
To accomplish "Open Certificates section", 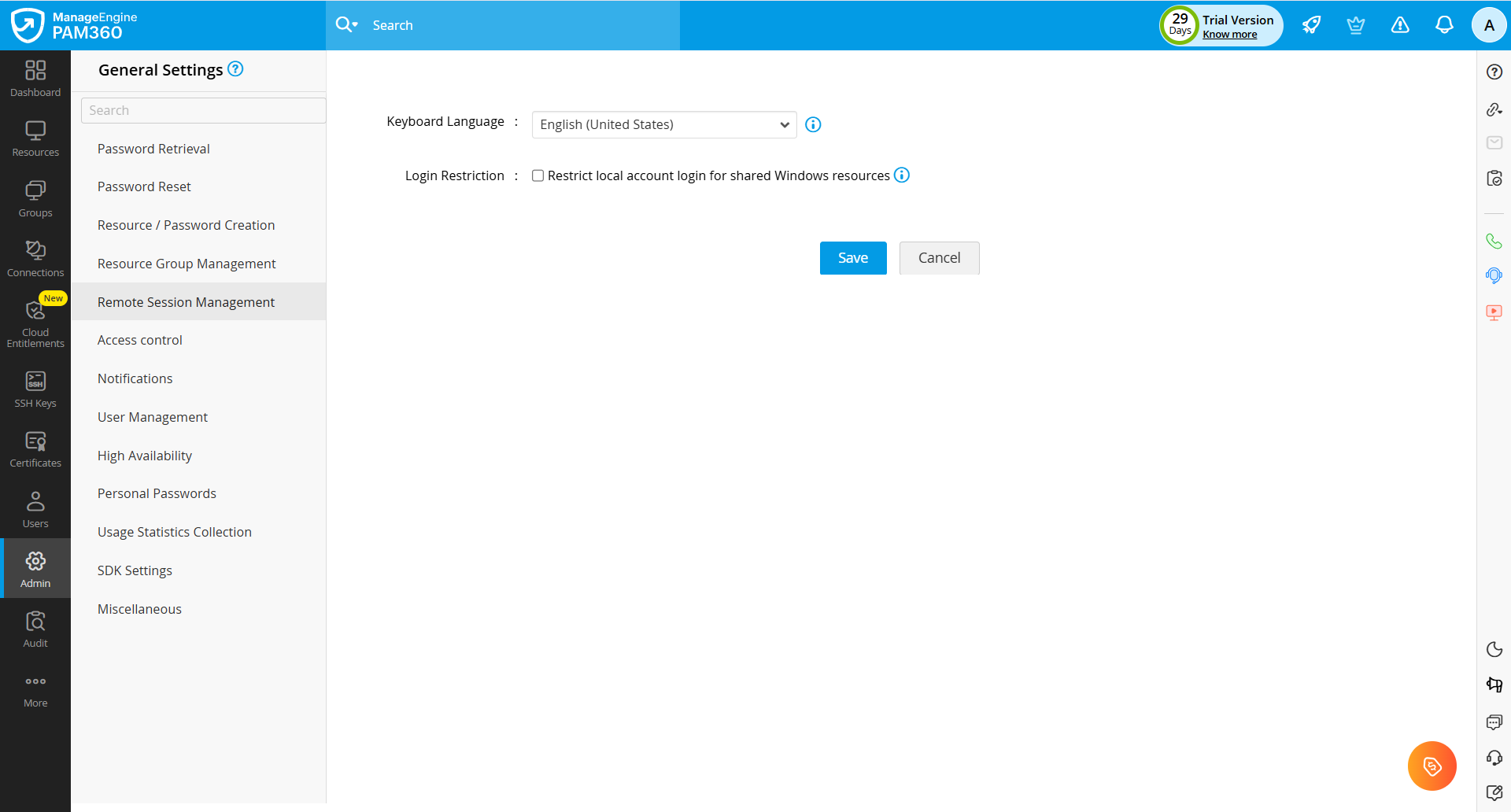I will pos(35,449).
